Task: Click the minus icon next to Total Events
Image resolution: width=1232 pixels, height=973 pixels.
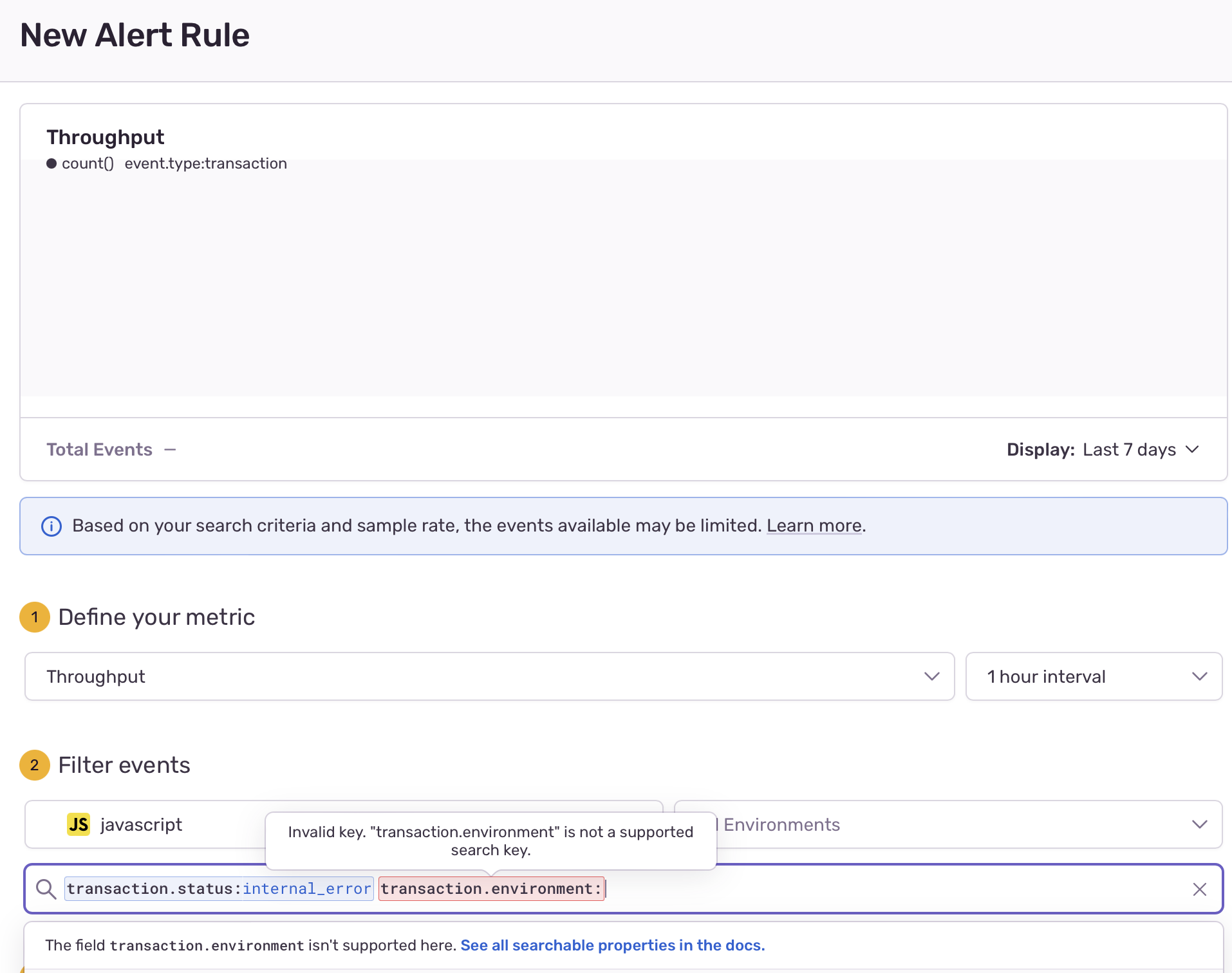Action: click(170, 449)
